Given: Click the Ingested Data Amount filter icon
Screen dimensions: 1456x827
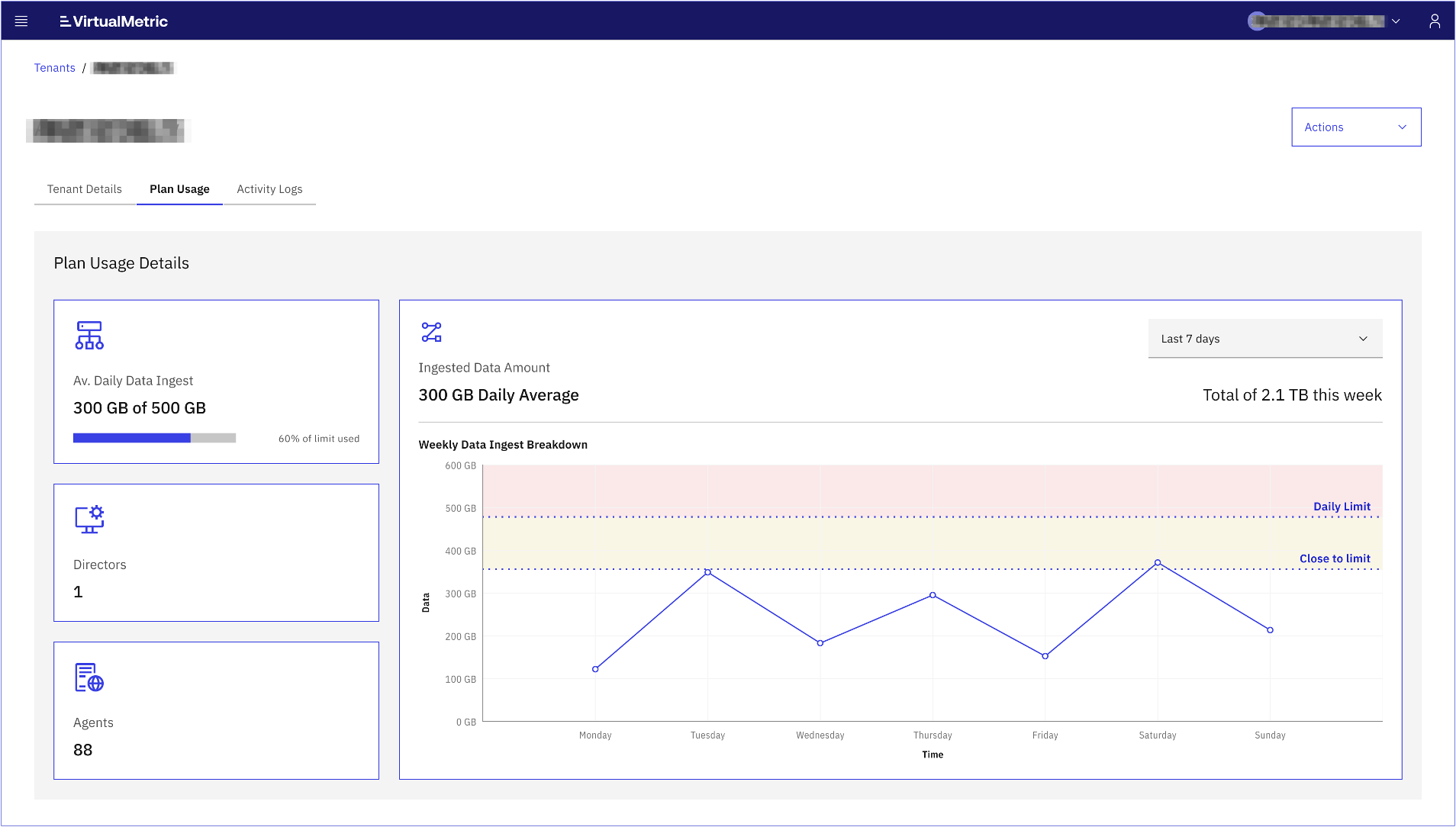Looking at the screenshot, I should click(x=430, y=332).
